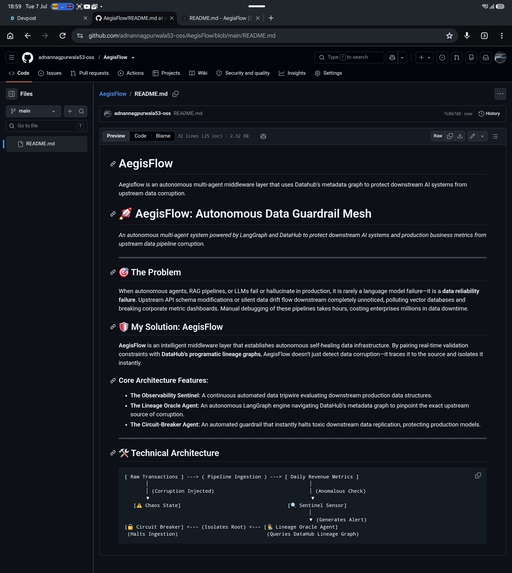Focus the 'Go to file' input
The image size is (512, 573).
[x=46, y=126]
